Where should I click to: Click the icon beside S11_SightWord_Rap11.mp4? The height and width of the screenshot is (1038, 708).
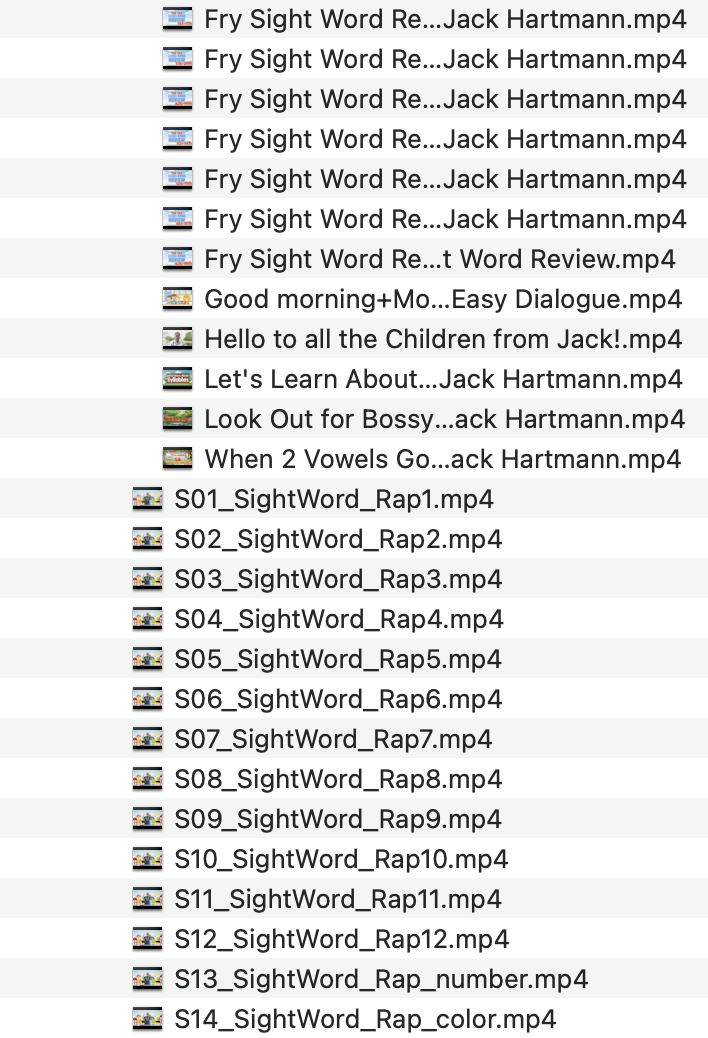148,899
